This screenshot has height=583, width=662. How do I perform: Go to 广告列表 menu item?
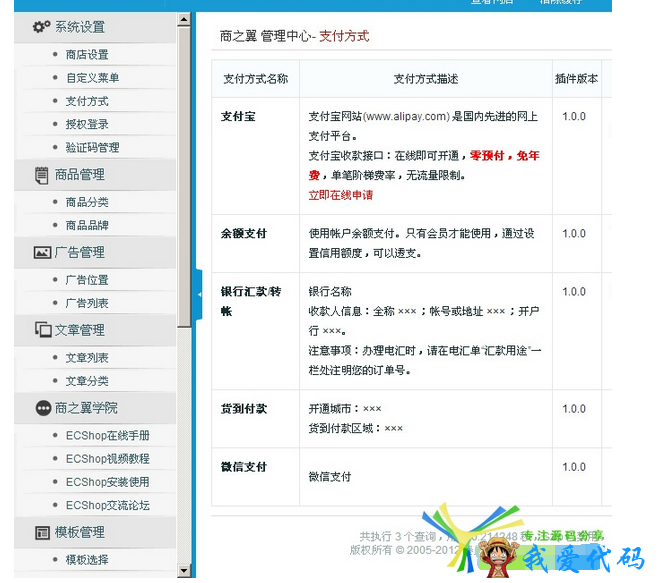coord(87,303)
